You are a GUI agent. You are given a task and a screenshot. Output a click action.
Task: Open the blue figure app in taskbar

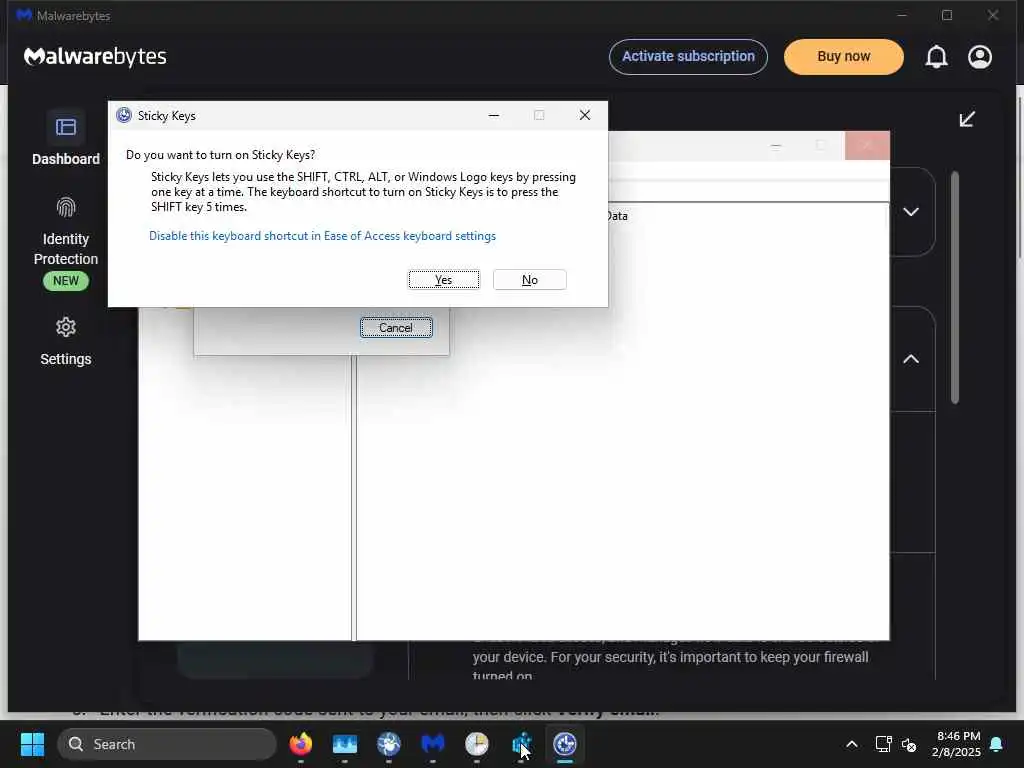pyautogui.click(x=521, y=744)
